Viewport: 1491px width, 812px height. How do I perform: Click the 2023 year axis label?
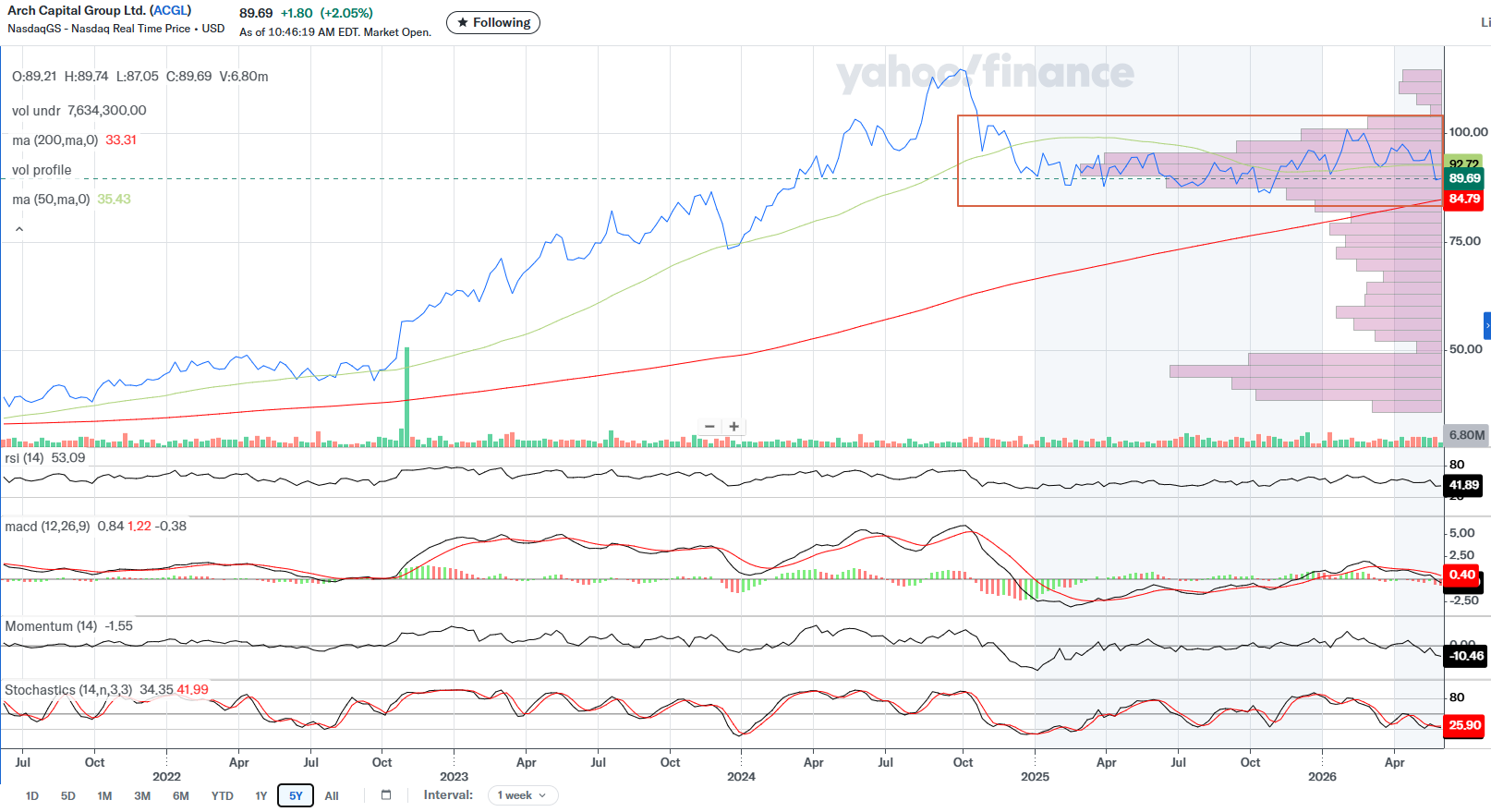pyautogui.click(x=454, y=777)
